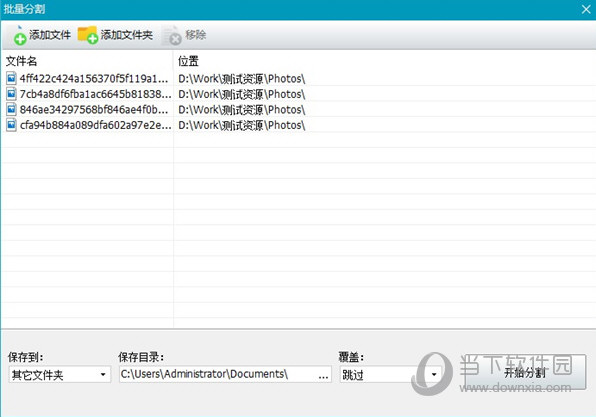Click image icon of file cfa94b884a089dfa602a97e2e

point(11,125)
